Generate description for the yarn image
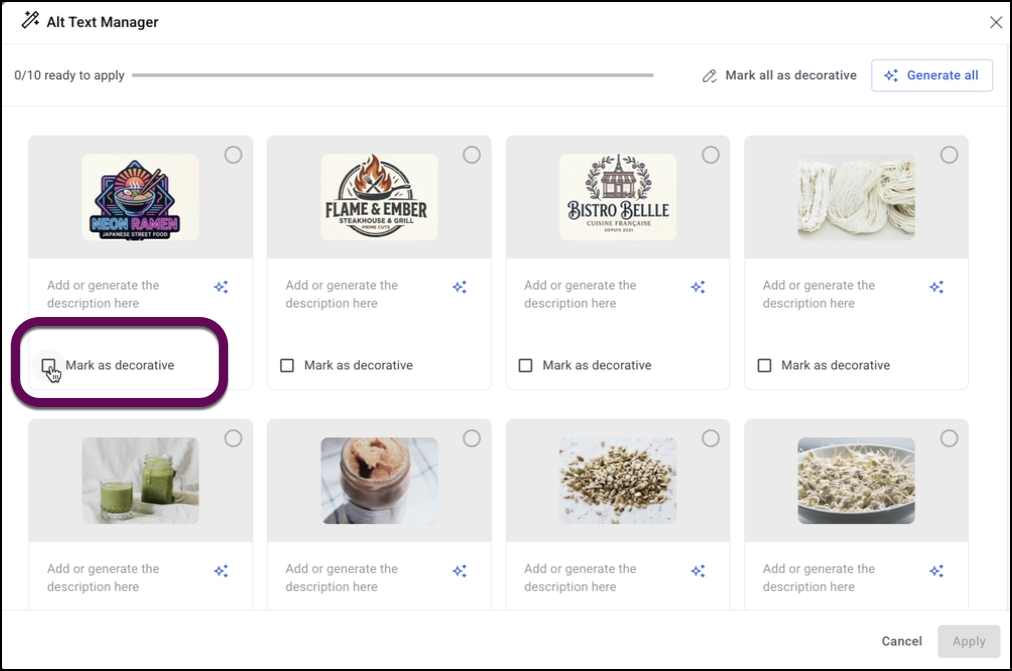The width and height of the screenshot is (1012, 671). coord(936,287)
